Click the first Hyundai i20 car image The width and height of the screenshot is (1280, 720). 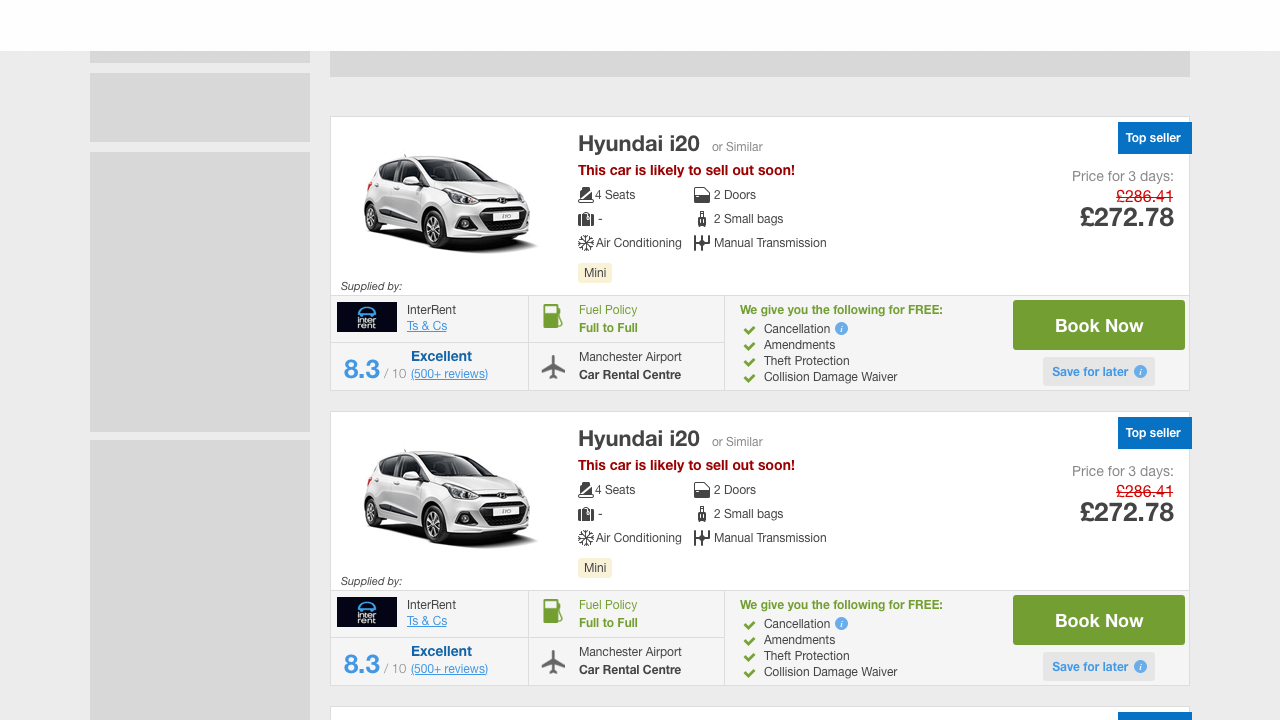click(450, 201)
